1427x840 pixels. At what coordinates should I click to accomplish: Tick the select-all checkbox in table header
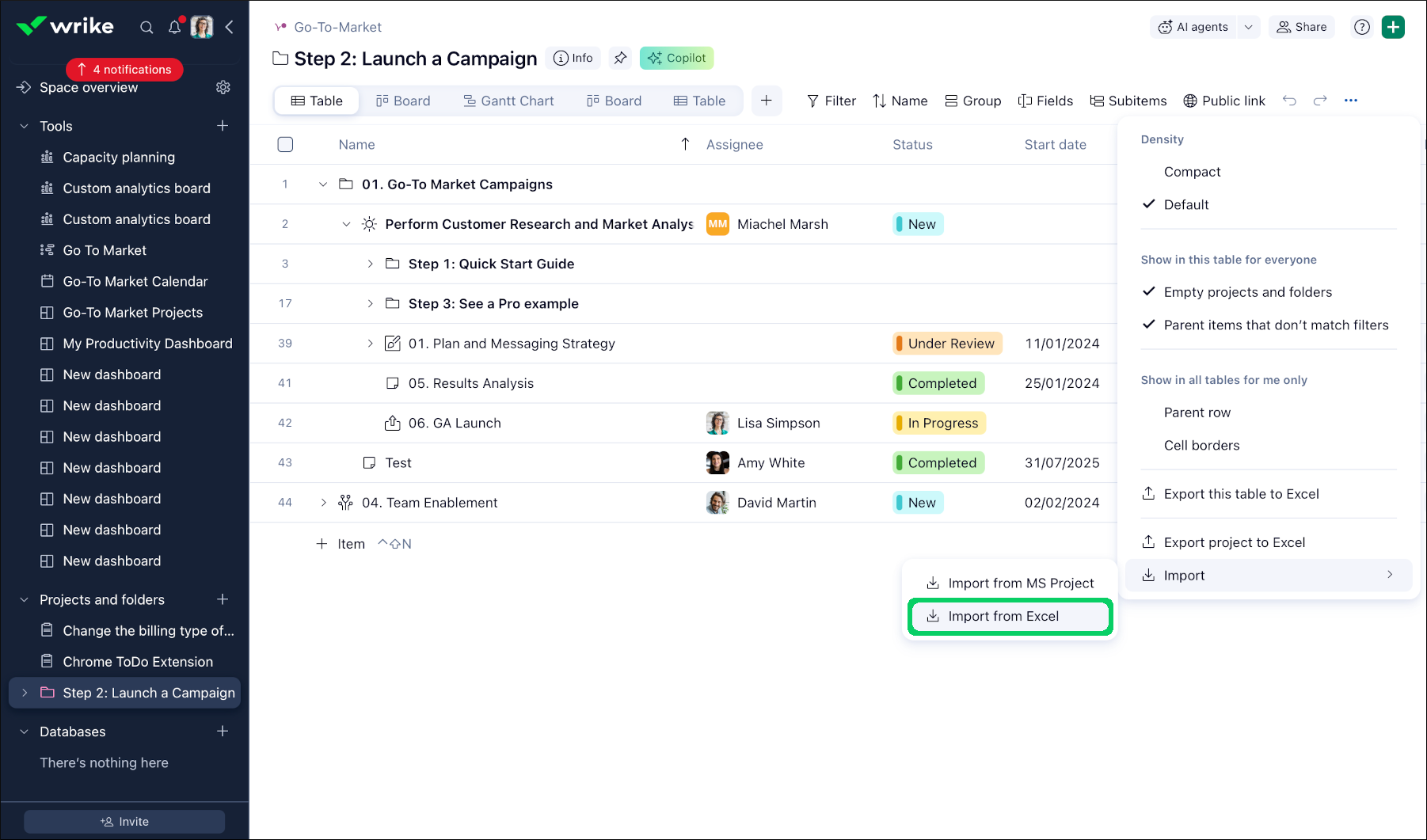pyautogui.click(x=286, y=144)
